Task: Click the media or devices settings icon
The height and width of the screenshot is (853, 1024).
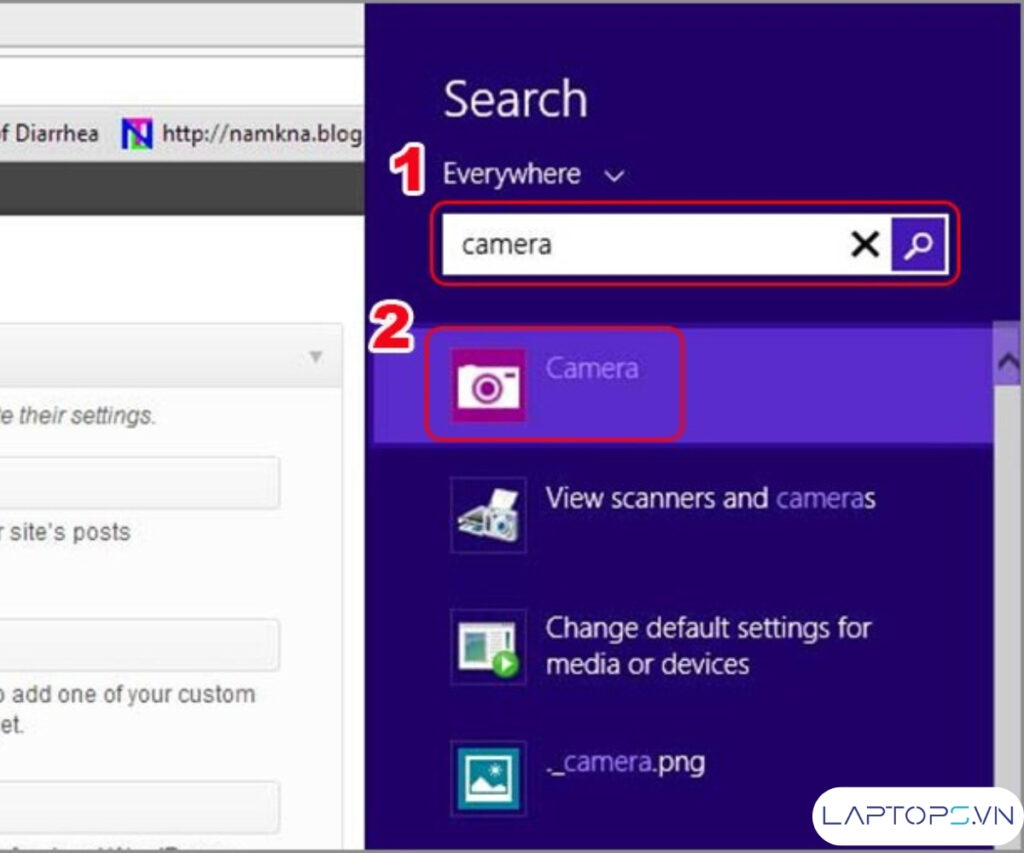Action: coord(488,646)
